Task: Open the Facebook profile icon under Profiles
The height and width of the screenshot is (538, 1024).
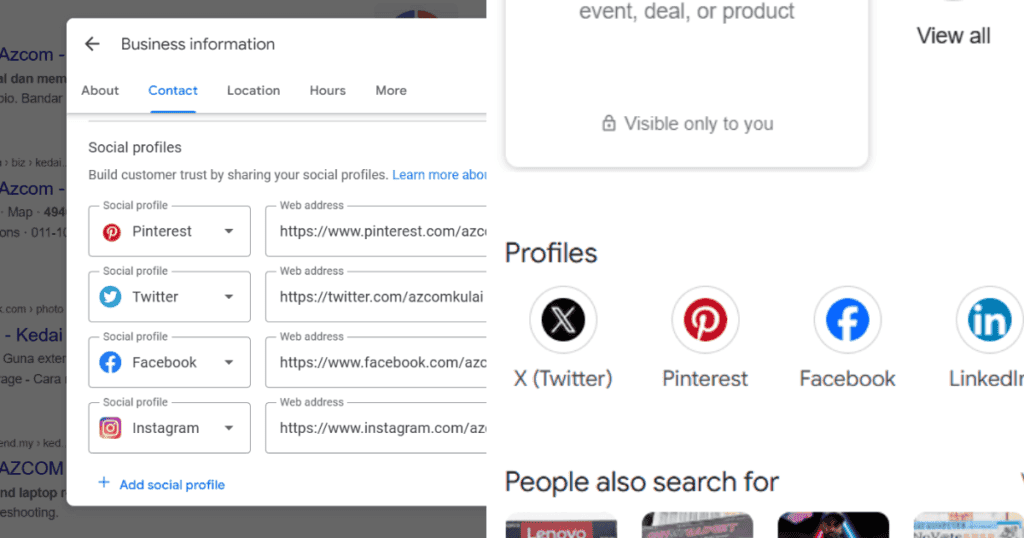Action: 847,321
